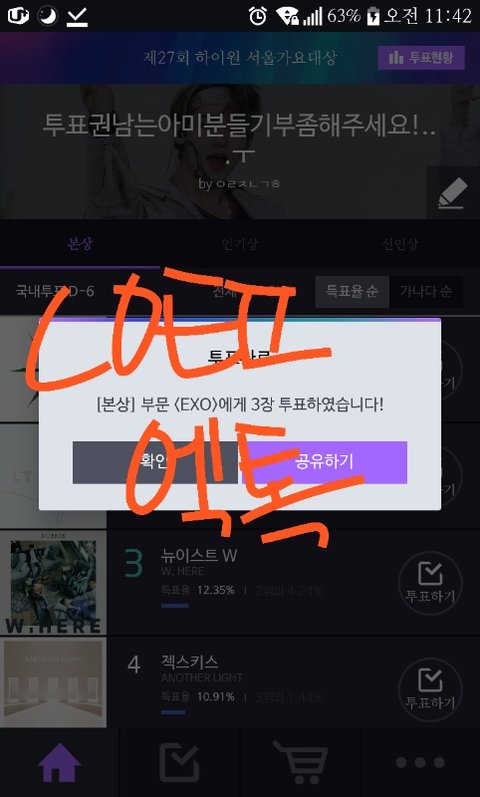Open the three-dot more menu
The height and width of the screenshot is (797, 480).
coord(420,763)
